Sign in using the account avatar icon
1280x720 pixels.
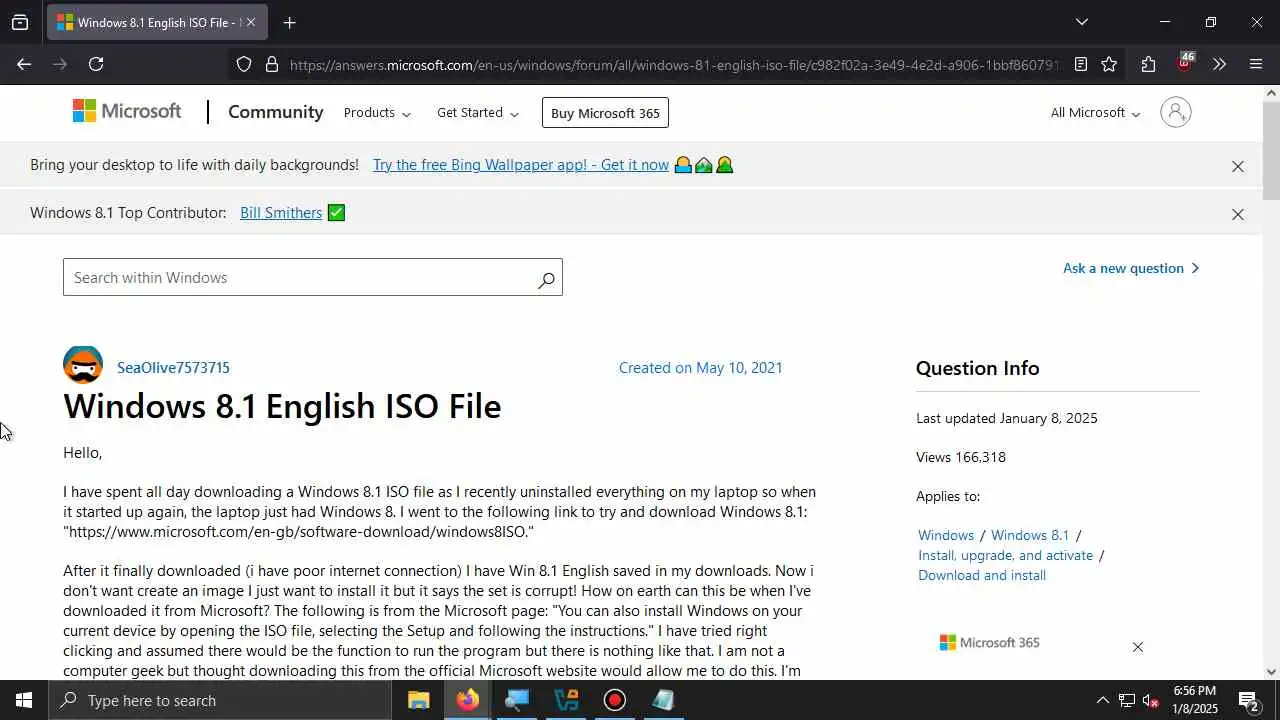tap(1176, 112)
